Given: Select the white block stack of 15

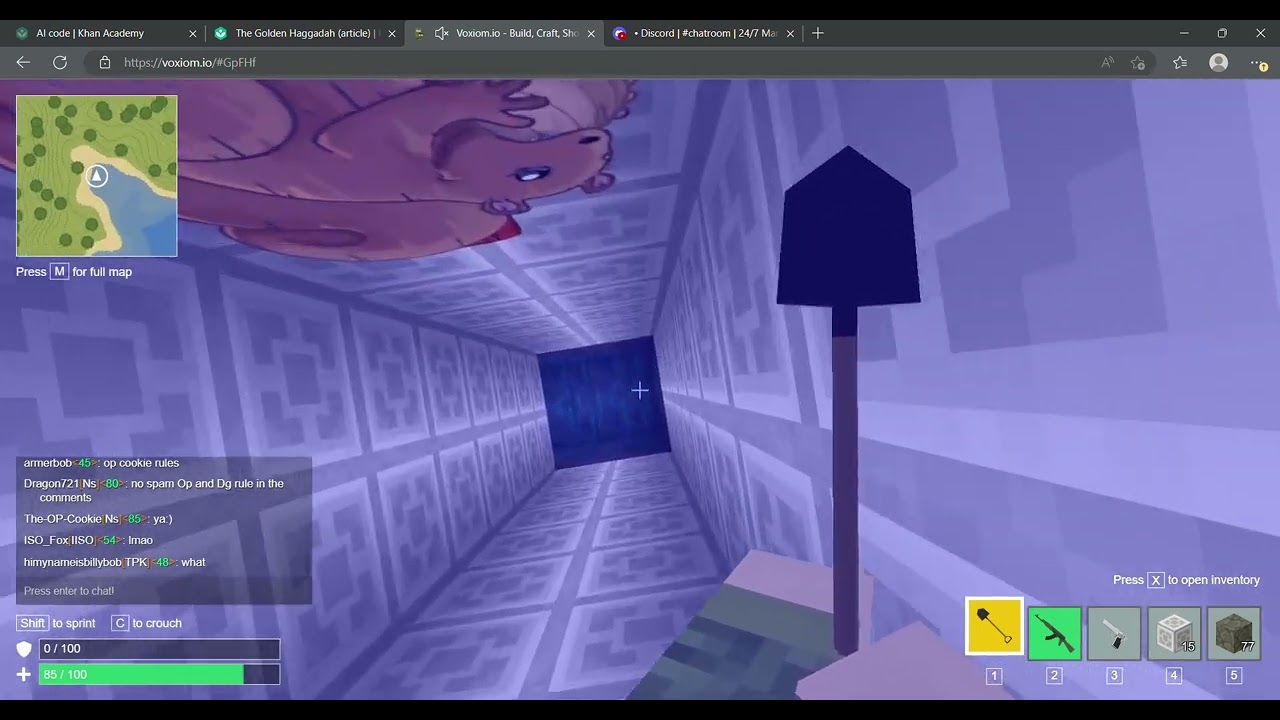Looking at the screenshot, I should pyautogui.click(x=1174, y=633).
